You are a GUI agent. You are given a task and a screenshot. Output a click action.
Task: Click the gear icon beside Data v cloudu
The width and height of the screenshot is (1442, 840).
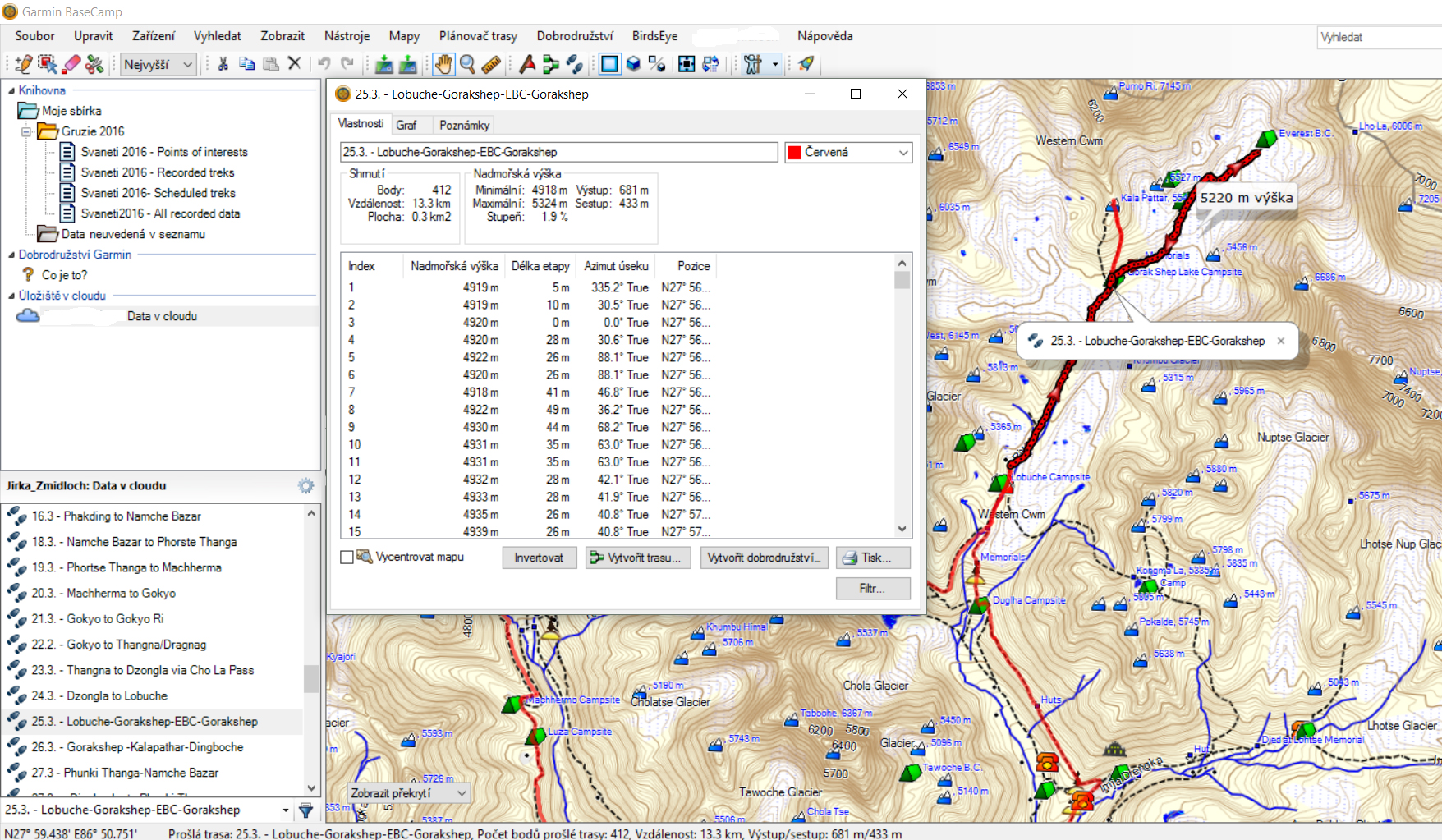(x=306, y=485)
